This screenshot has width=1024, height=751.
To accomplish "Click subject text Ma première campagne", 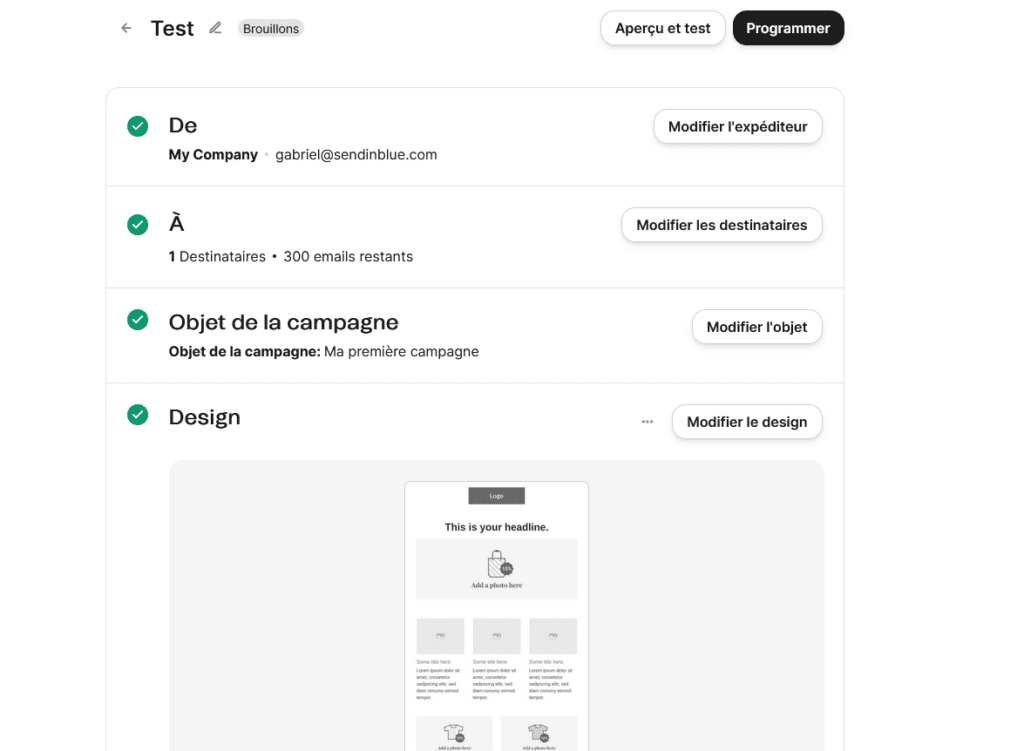I will click(401, 351).
